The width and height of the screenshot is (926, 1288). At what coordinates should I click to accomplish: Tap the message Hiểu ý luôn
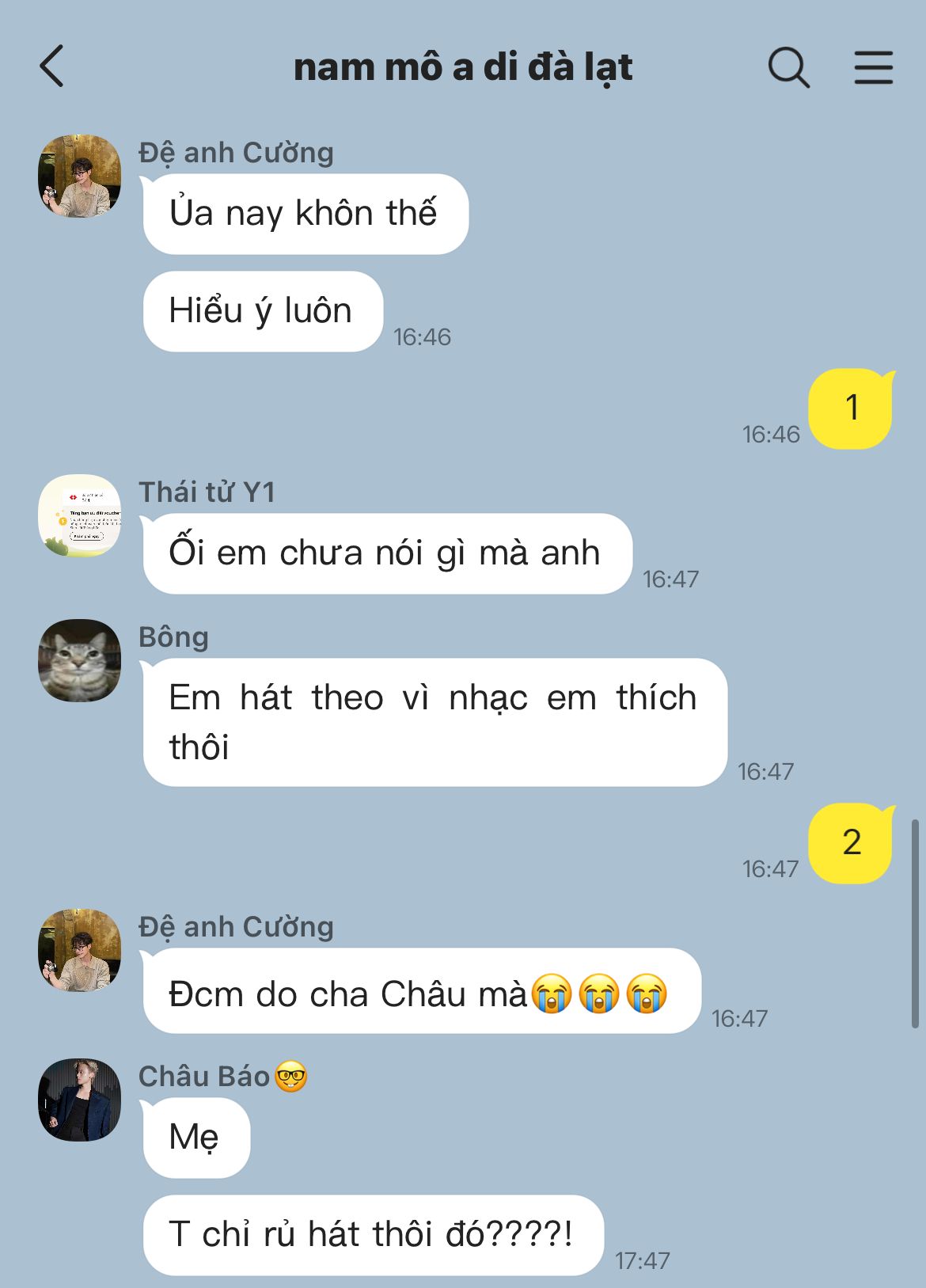[263, 311]
